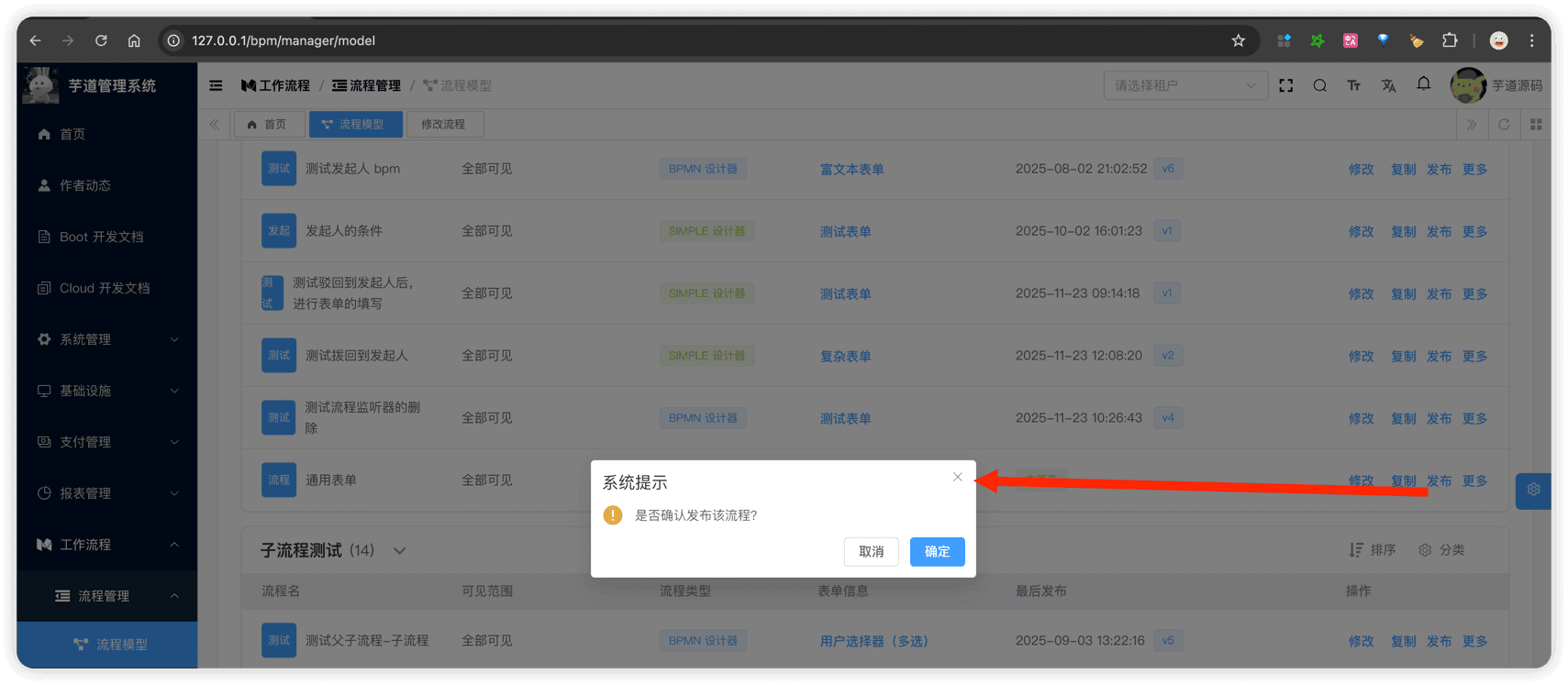
Task: Open 更多 dropdown for 发起人的条件
Action: (x=1474, y=232)
